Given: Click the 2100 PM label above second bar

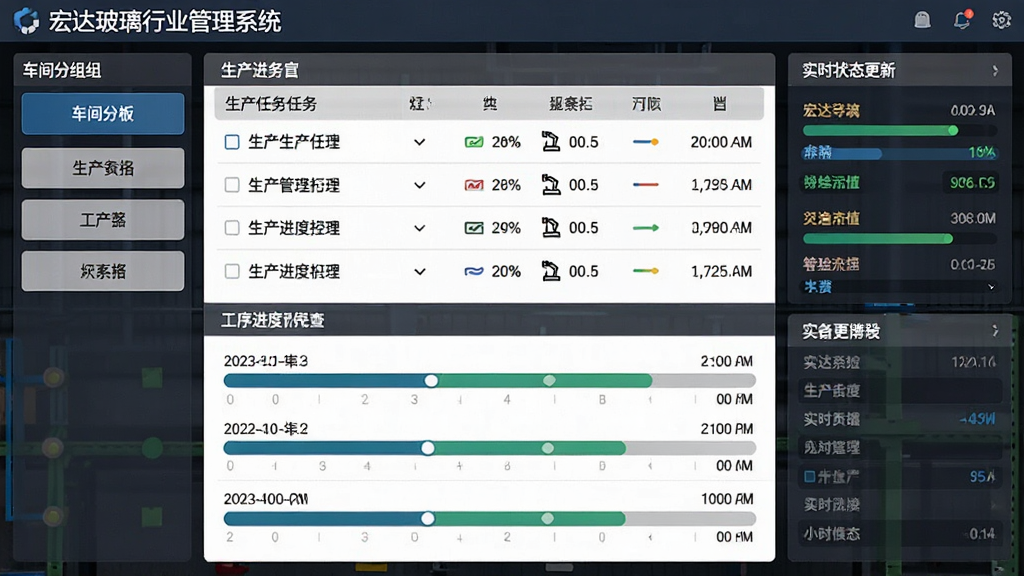Looking at the screenshot, I should coord(726,429).
